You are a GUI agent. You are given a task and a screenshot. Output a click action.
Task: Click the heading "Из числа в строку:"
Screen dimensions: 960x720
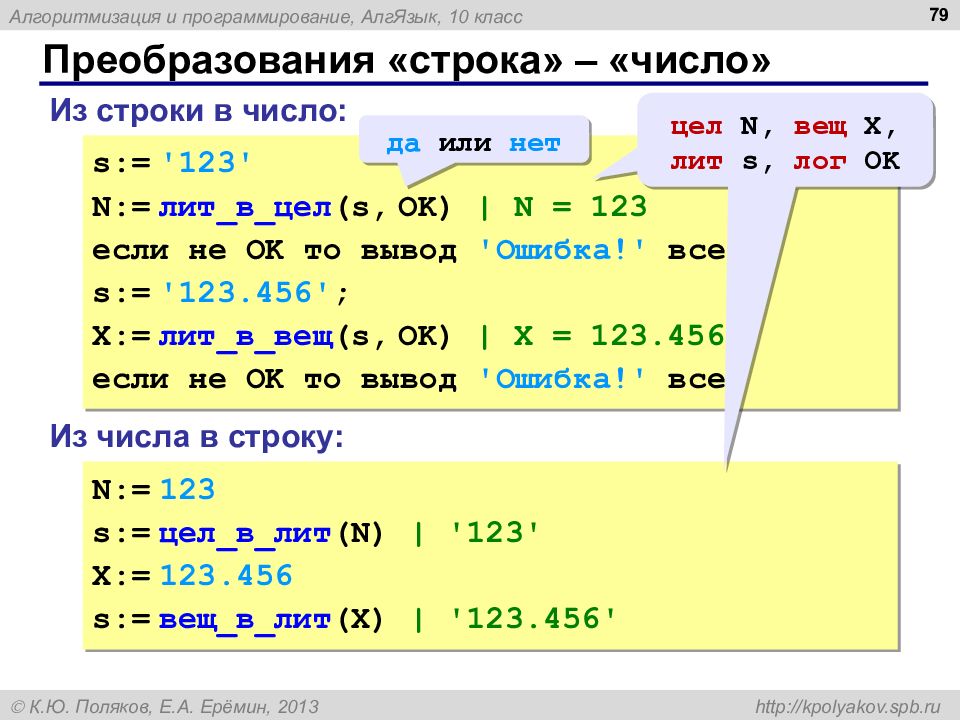[x=197, y=437]
